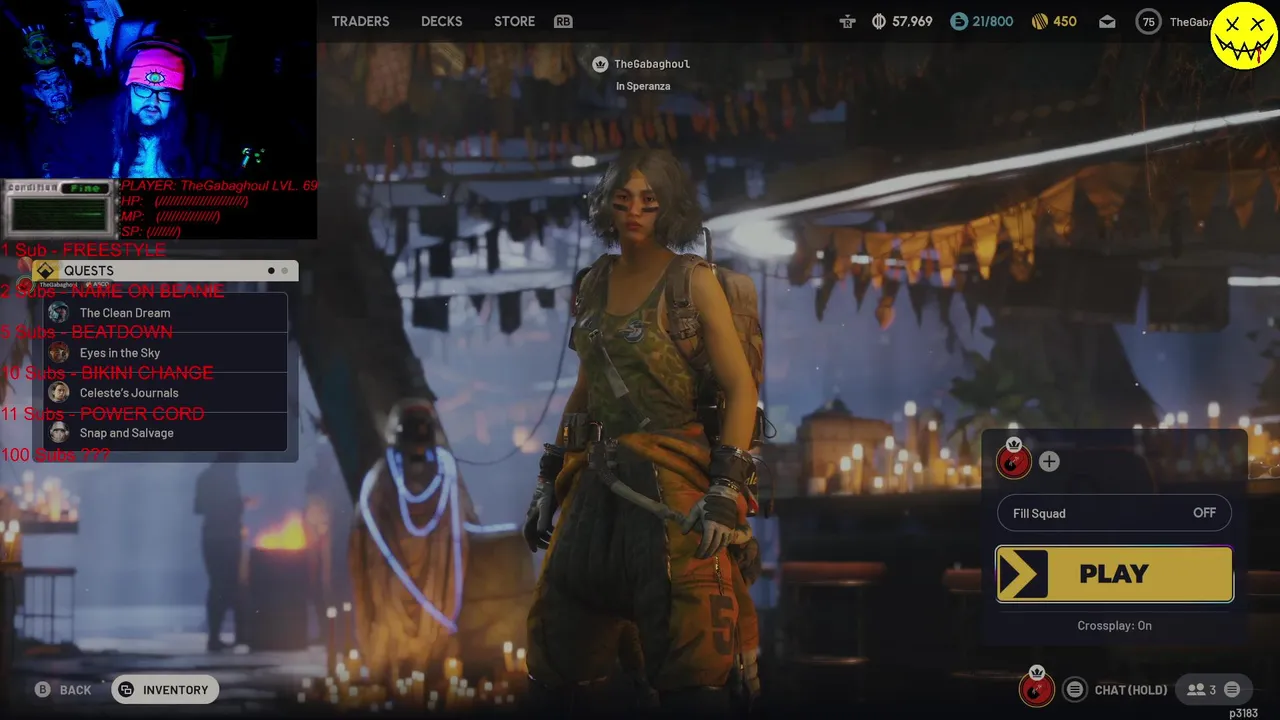Open the Traders tab

click(360, 21)
